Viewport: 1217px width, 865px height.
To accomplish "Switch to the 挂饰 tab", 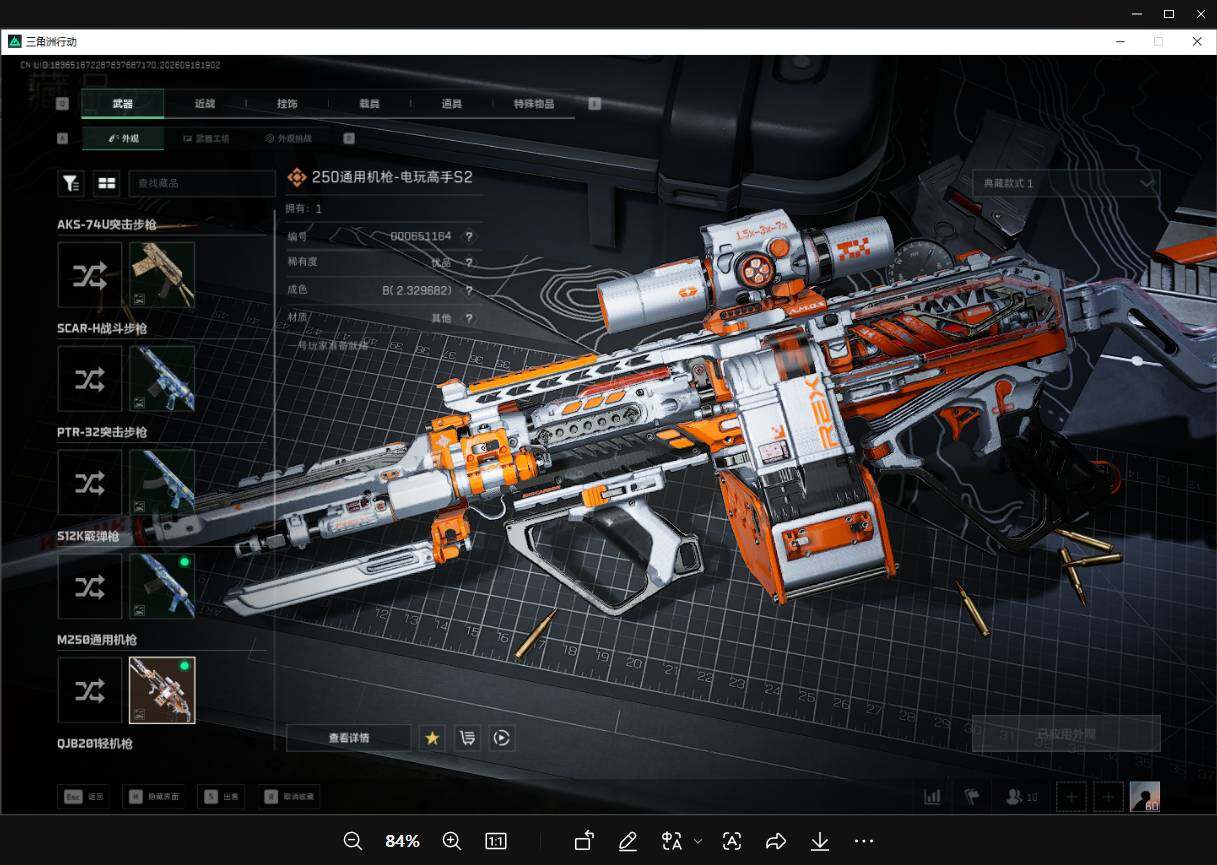I will tap(287, 103).
